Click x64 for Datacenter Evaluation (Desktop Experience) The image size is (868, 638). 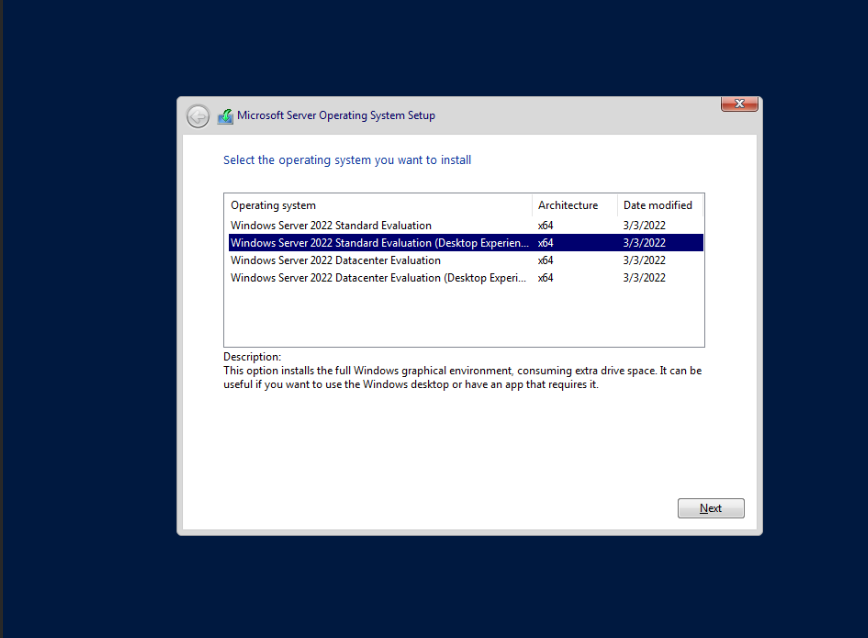point(546,278)
